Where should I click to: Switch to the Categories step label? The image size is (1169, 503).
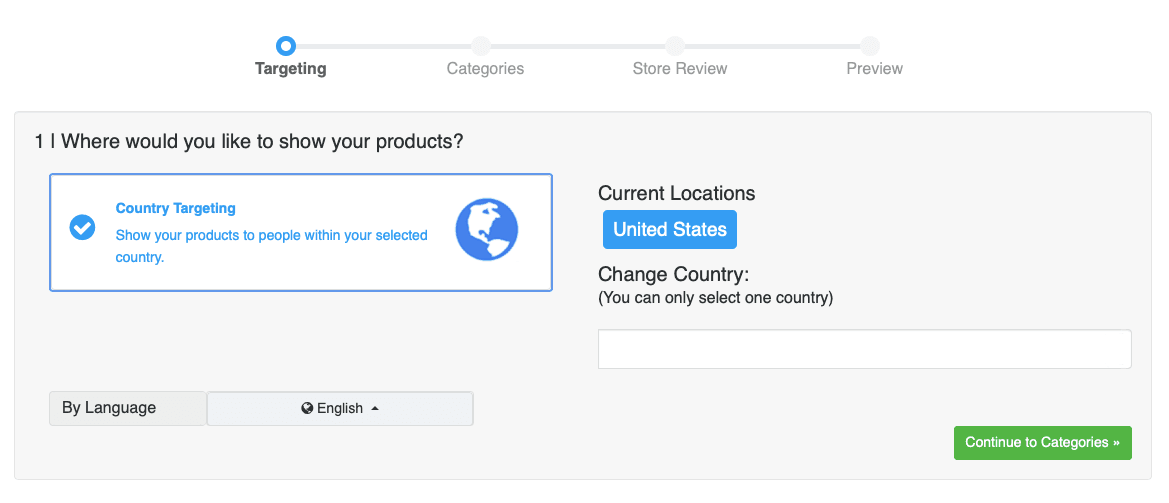tap(485, 69)
